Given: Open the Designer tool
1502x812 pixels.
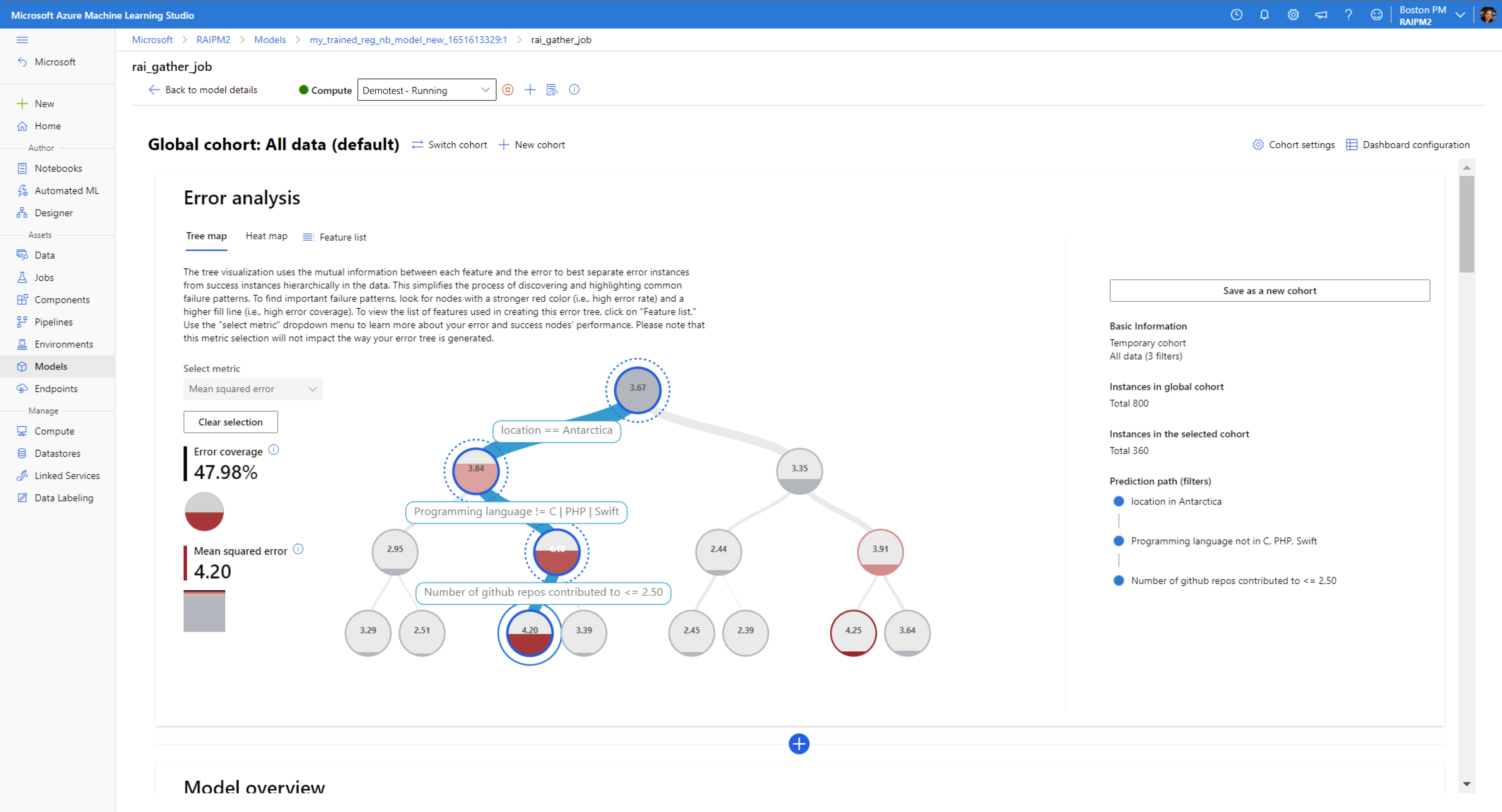Looking at the screenshot, I should pos(53,212).
